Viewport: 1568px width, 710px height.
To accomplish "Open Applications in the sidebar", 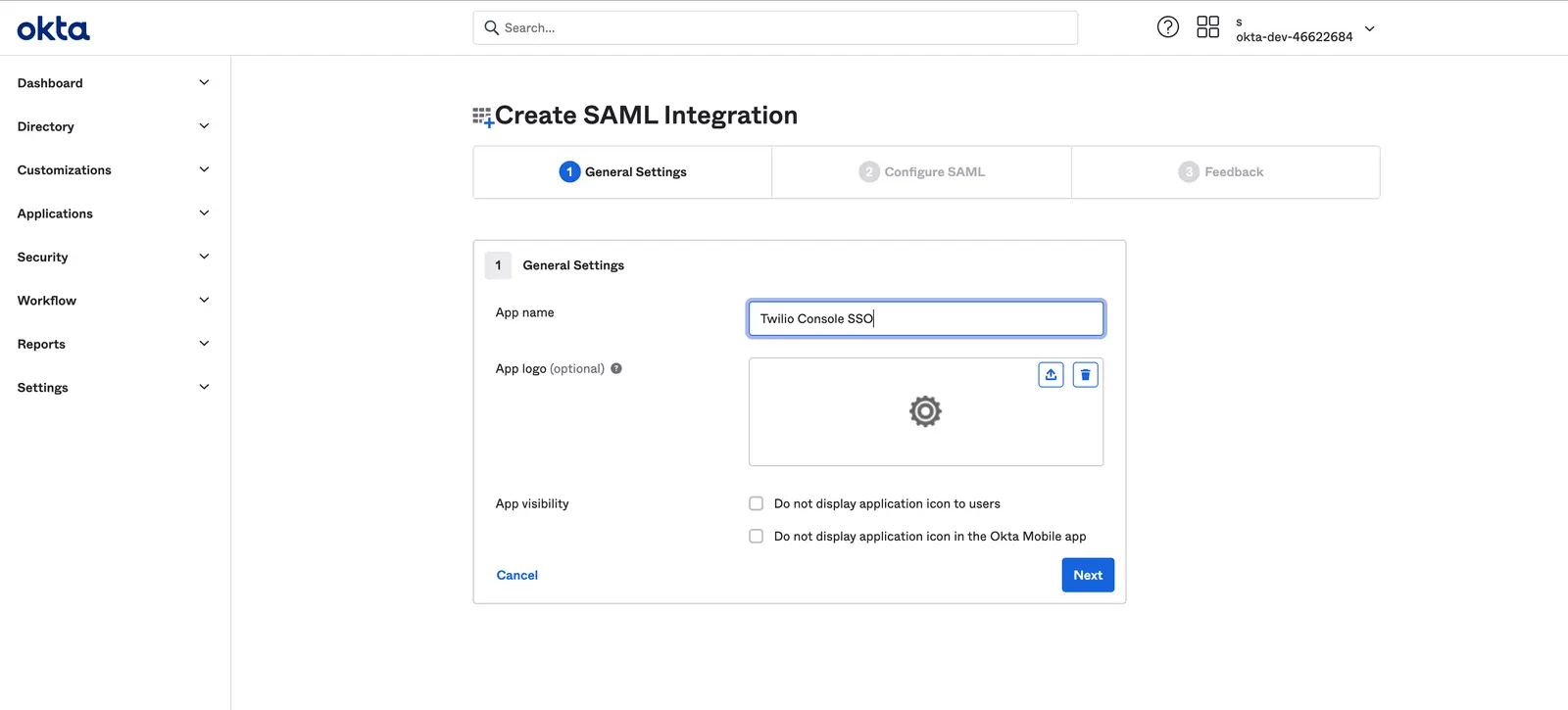I will [x=55, y=213].
